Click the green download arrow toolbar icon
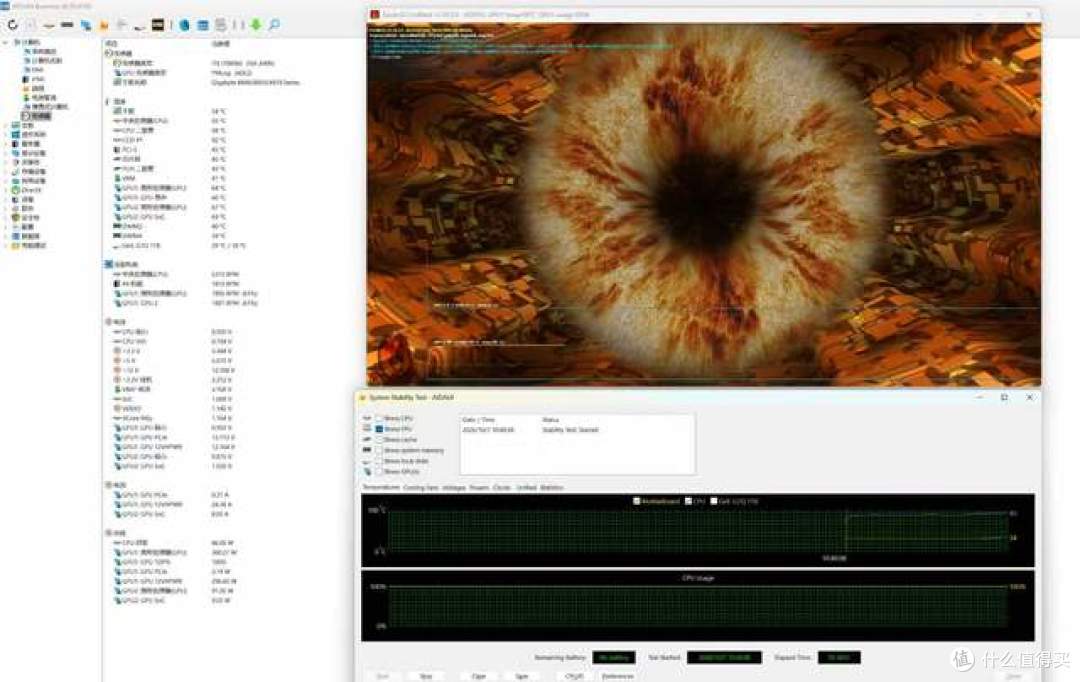 (256, 25)
